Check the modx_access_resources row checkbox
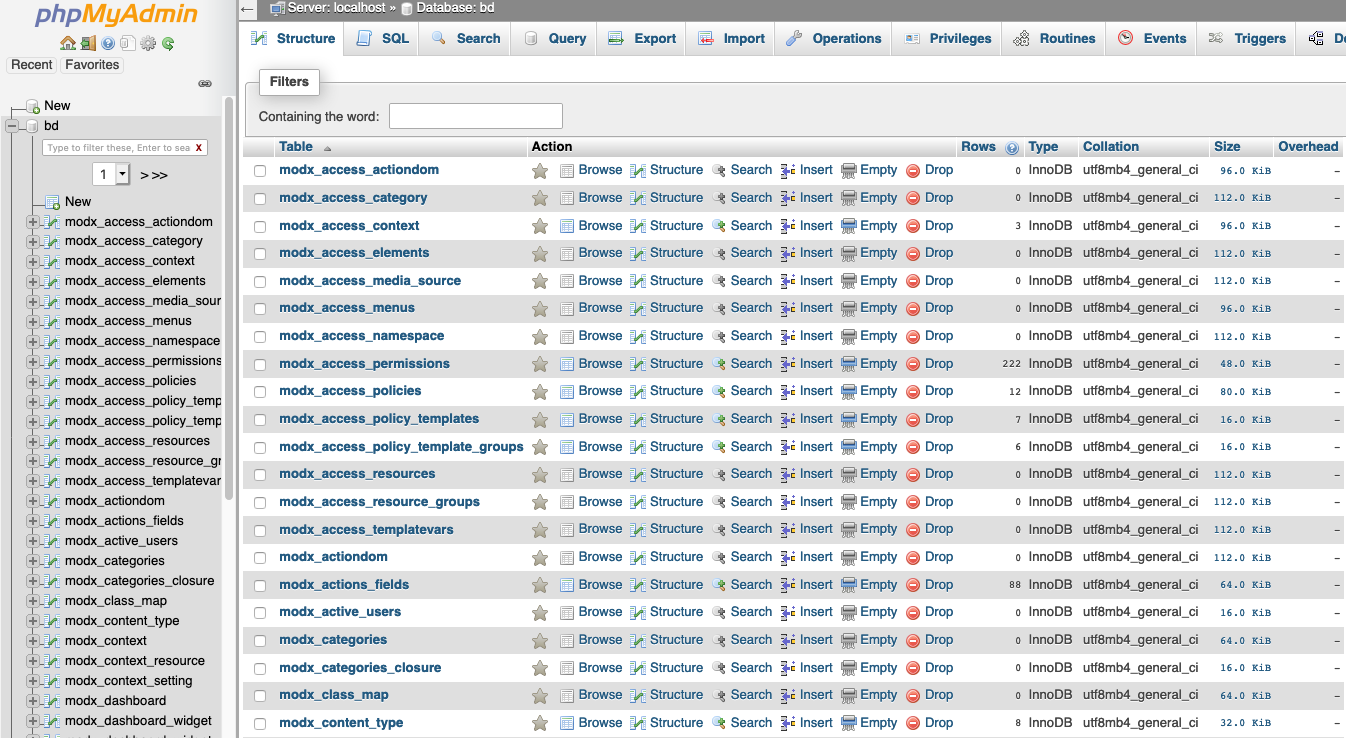 click(260, 474)
